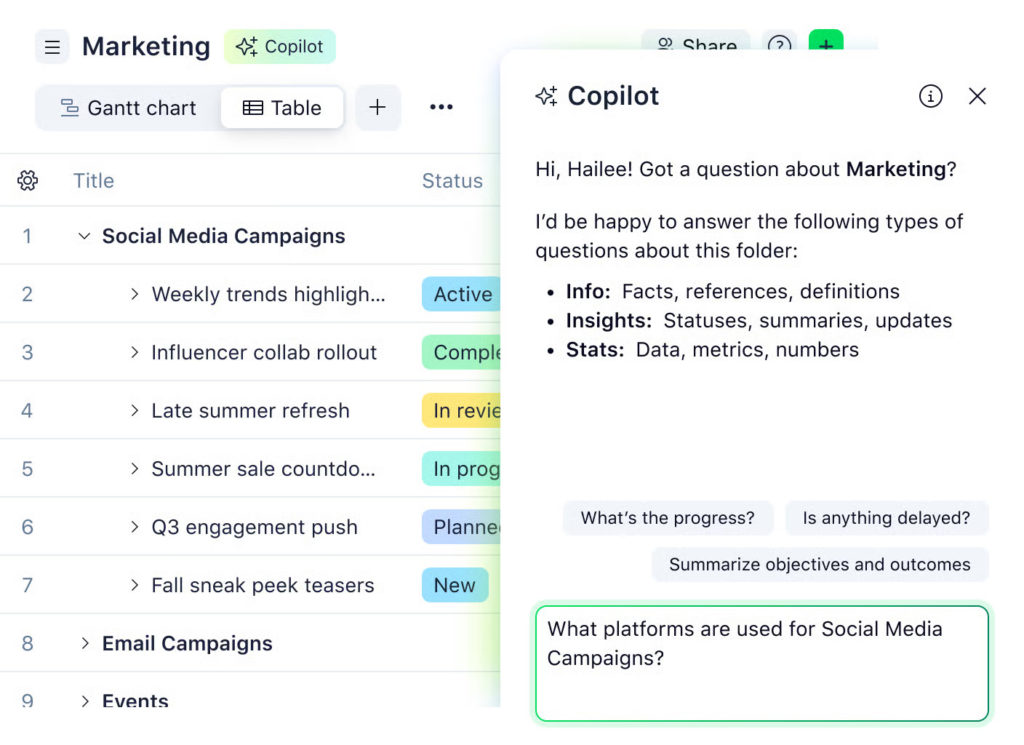
Task: Open more view options via the ellipsis icon
Action: click(441, 107)
